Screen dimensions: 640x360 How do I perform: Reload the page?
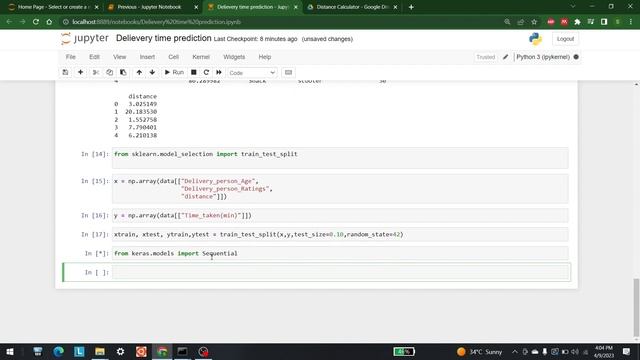(36, 22)
